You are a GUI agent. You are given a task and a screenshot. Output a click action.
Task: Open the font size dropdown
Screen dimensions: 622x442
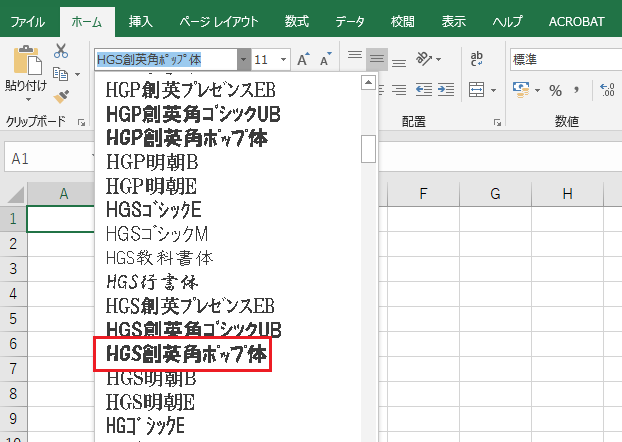[283, 60]
